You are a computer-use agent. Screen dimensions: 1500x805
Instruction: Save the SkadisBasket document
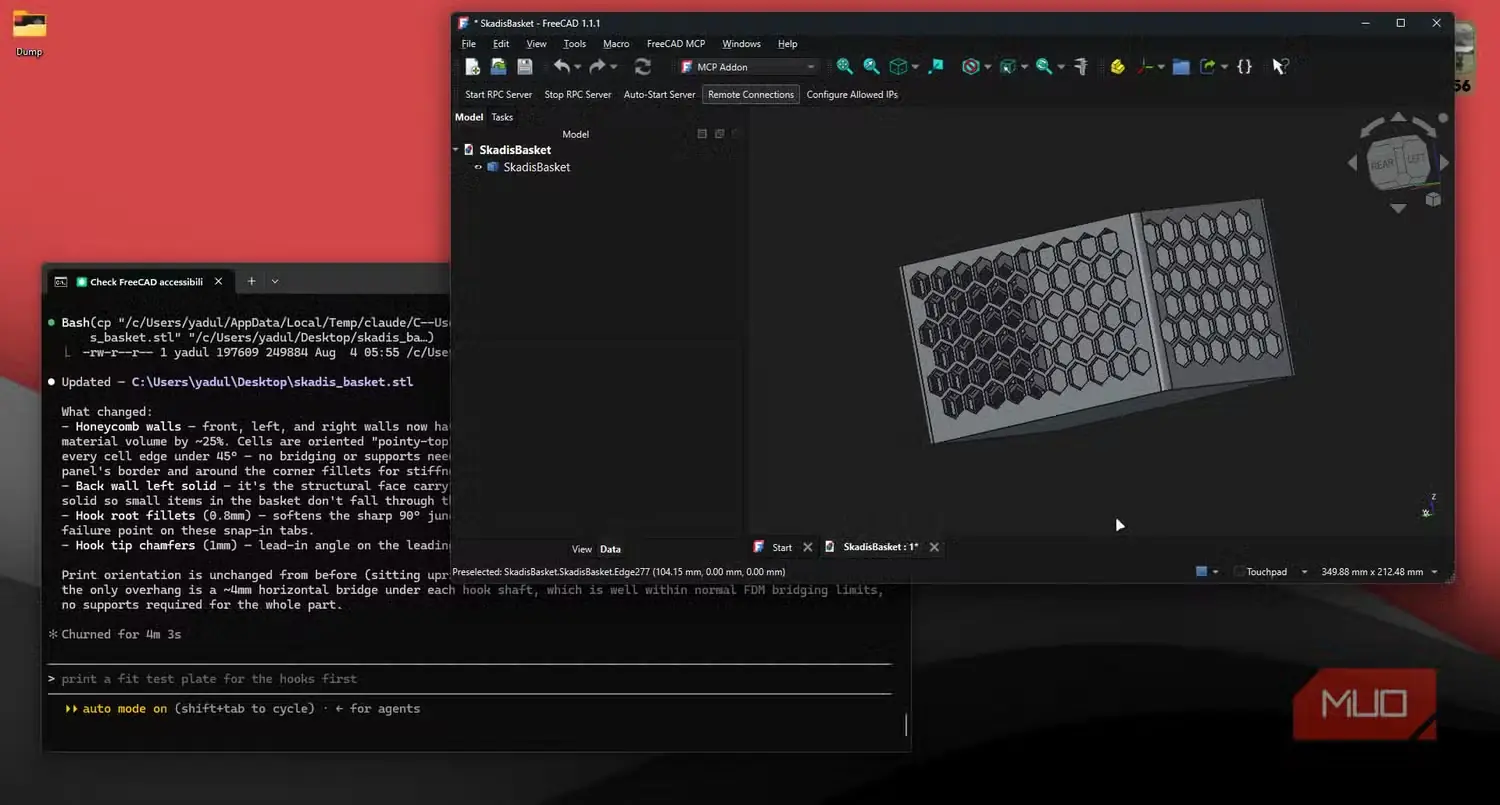524,67
